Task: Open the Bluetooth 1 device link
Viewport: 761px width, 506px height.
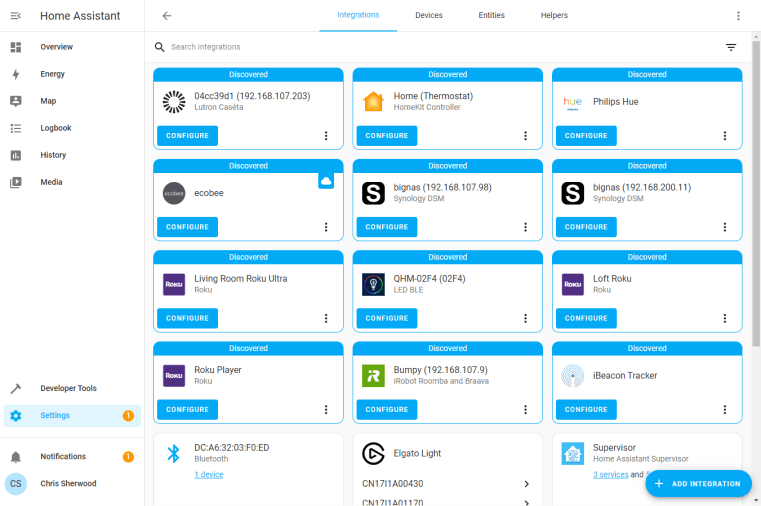Action: click(209, 474)
